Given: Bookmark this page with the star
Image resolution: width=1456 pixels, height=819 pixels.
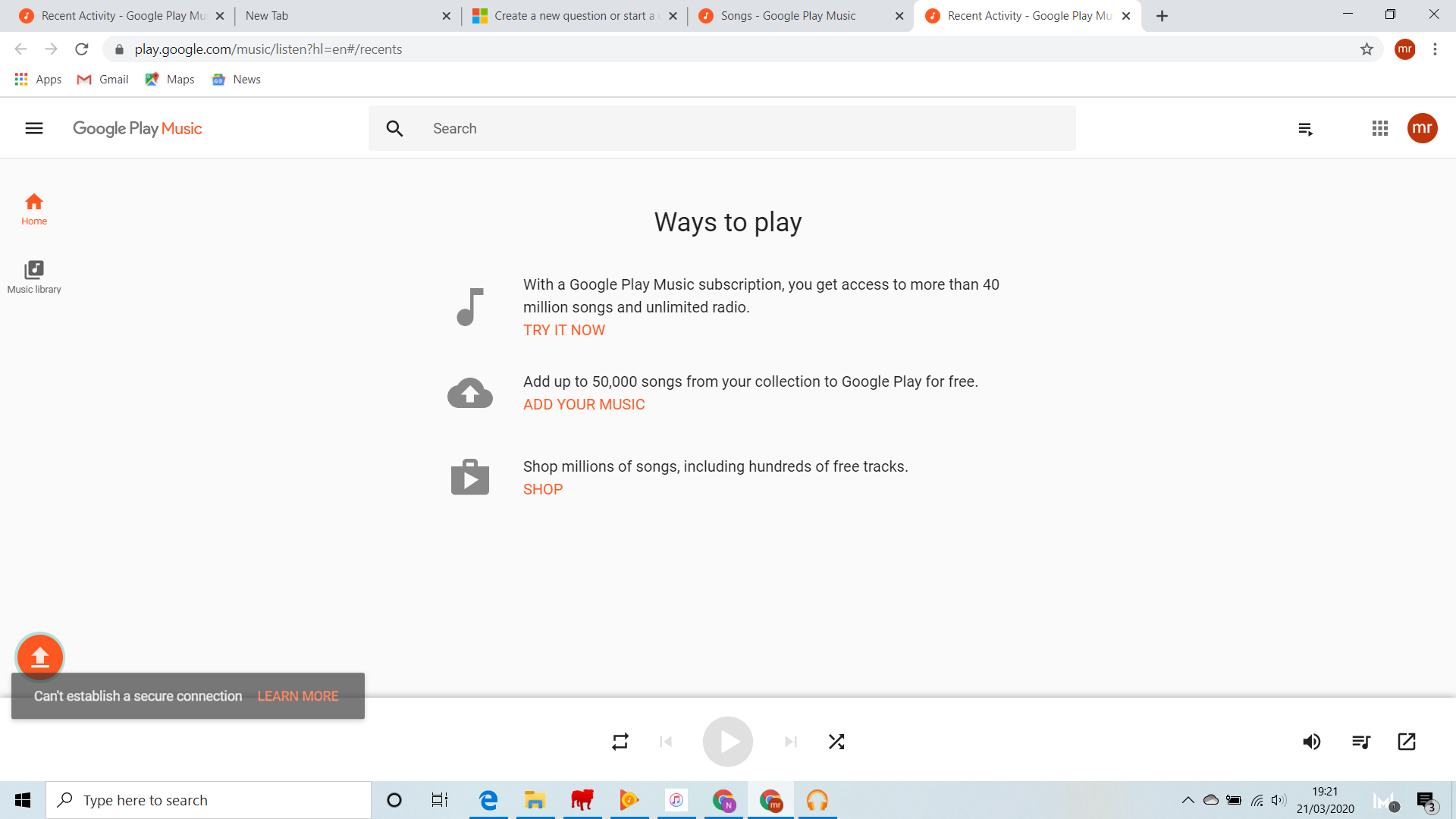Looking at the screenshot, I should tap(1367, 49).
